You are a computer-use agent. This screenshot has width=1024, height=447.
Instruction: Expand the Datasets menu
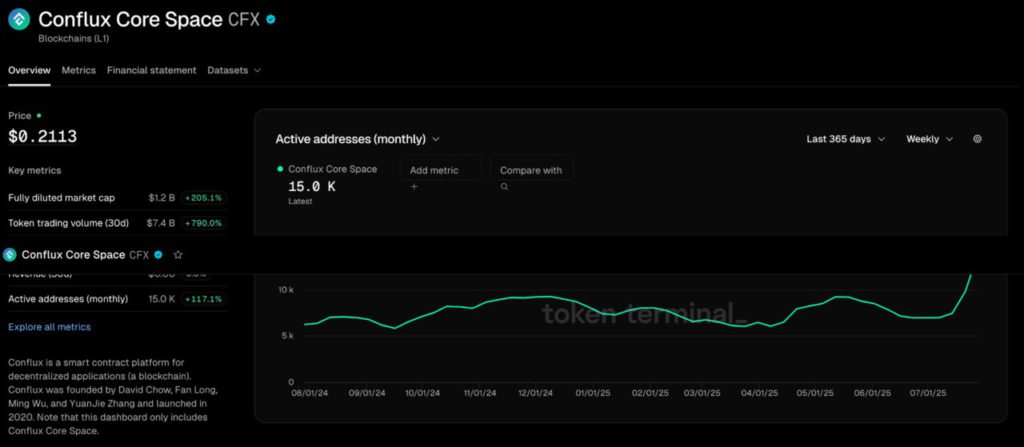click(x=234, y=70)
